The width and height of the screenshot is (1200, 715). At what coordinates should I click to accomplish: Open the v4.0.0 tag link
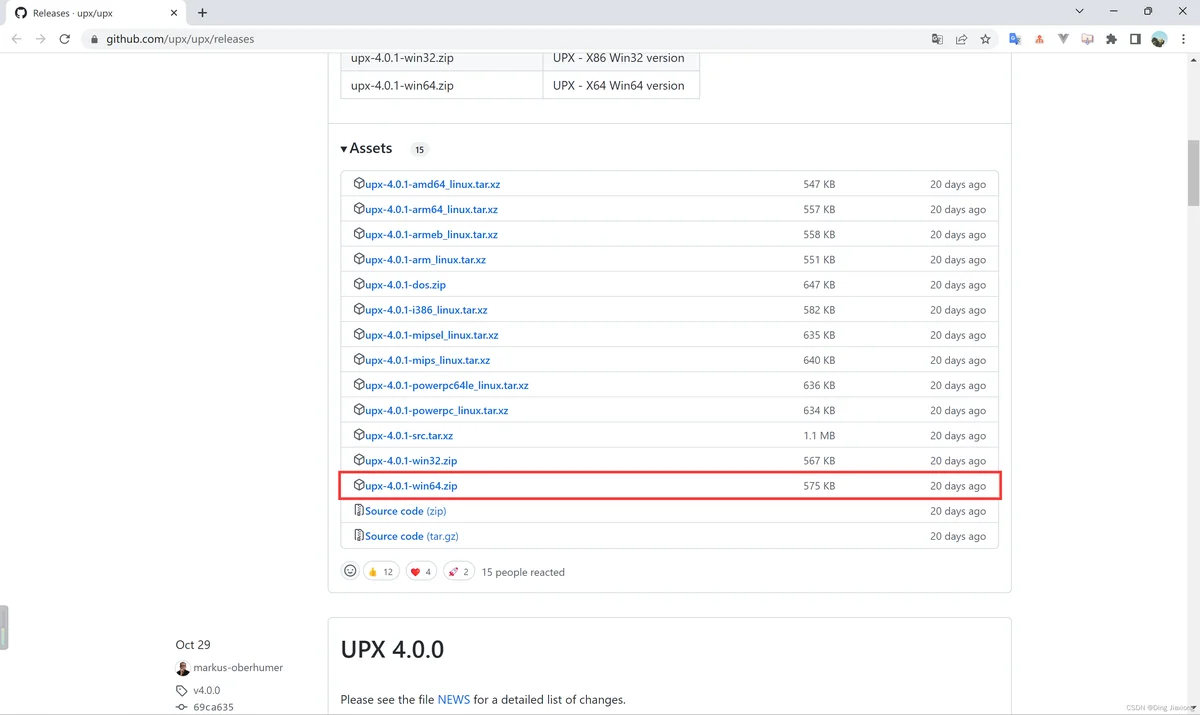[207, 690]
